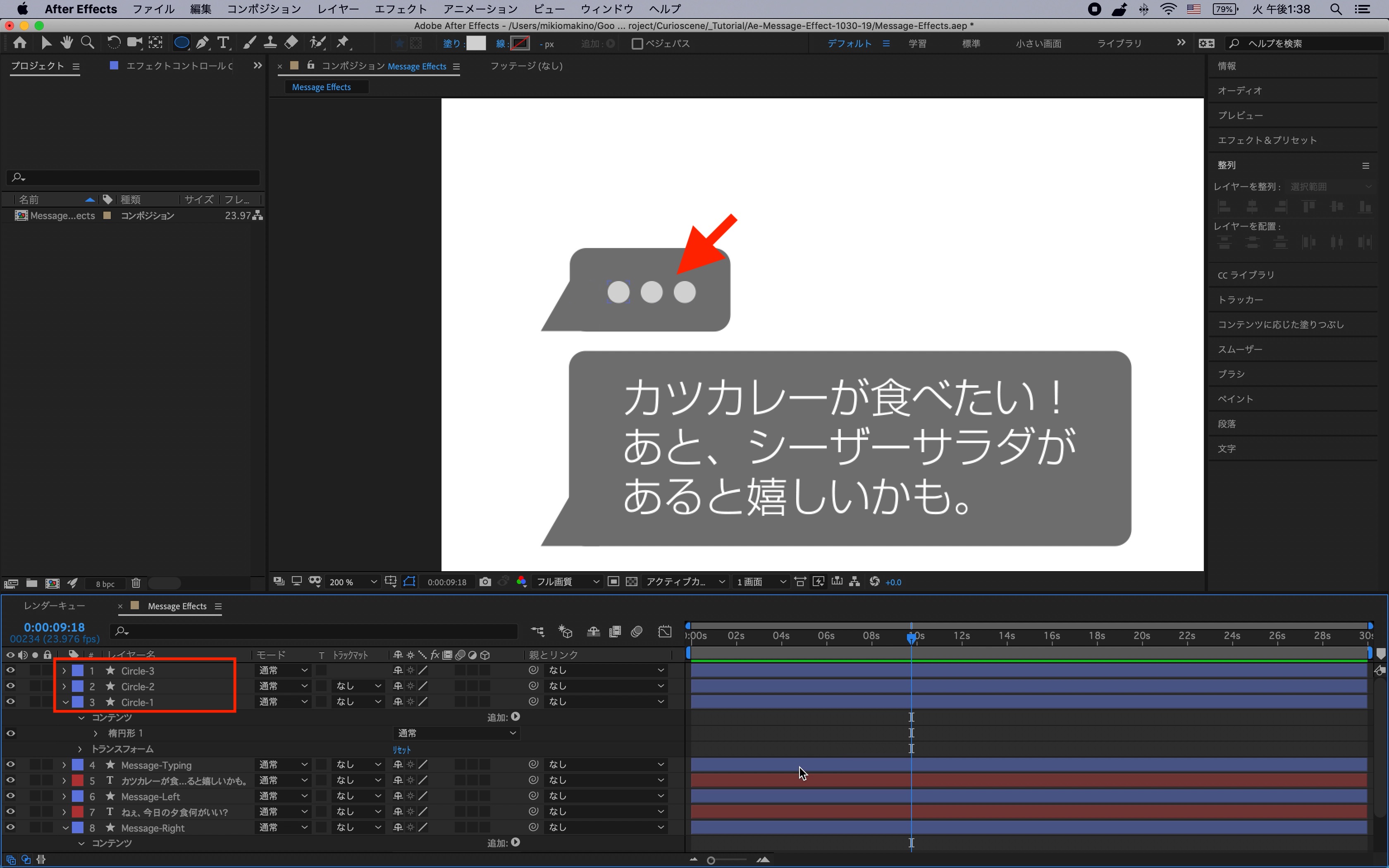This screenshot has height=868, width=1389.
Task: Hide the Circle-3 layer eye icon
Action: click(10, 670)
